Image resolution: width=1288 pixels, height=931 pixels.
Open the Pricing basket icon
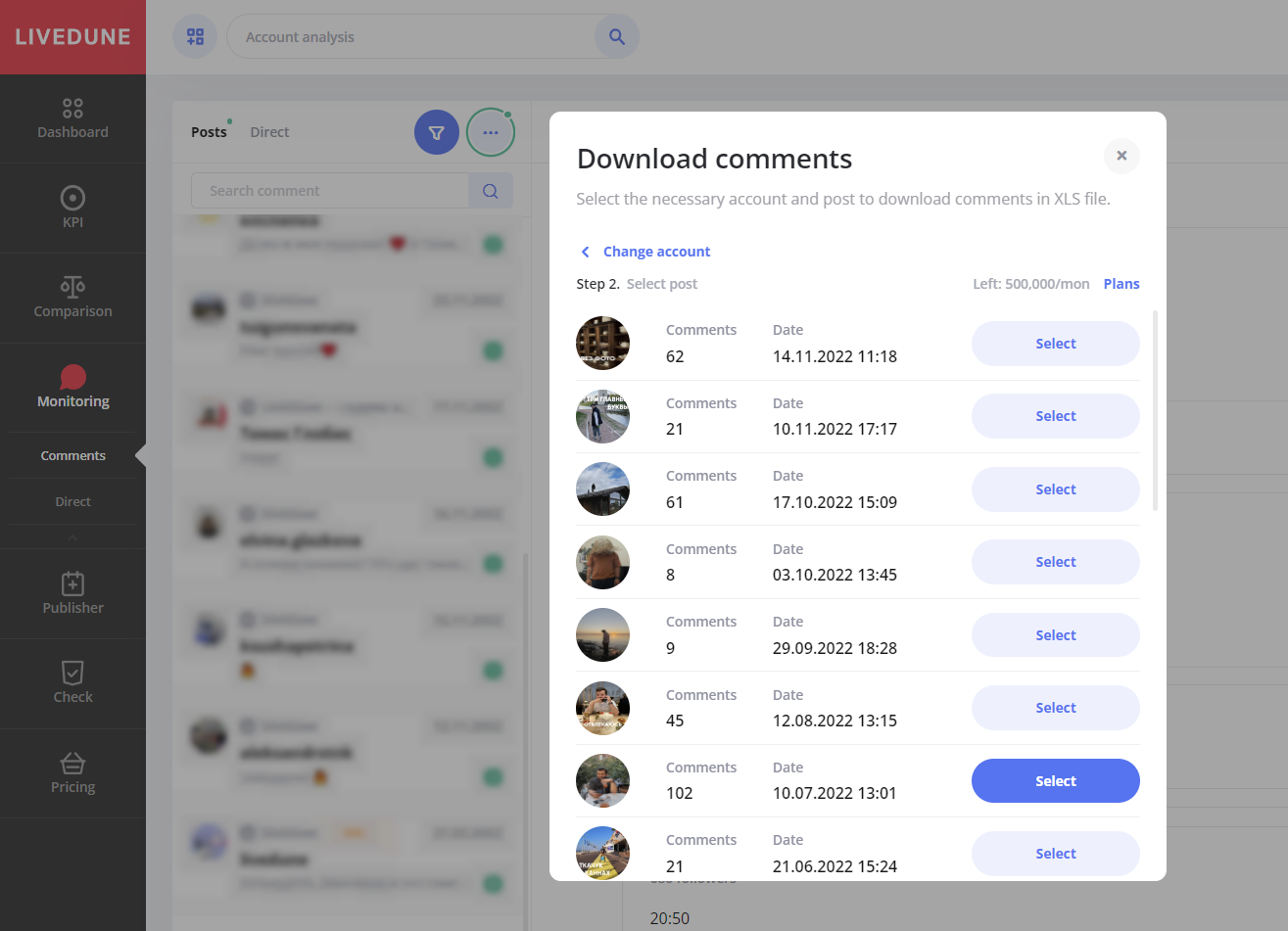(x=72, y=764)
